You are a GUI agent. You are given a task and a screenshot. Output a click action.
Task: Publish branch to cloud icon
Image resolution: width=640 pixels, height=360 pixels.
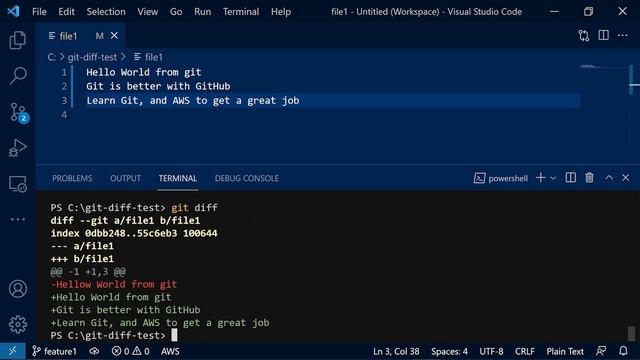pyautogui.click(x=94, y=351)
